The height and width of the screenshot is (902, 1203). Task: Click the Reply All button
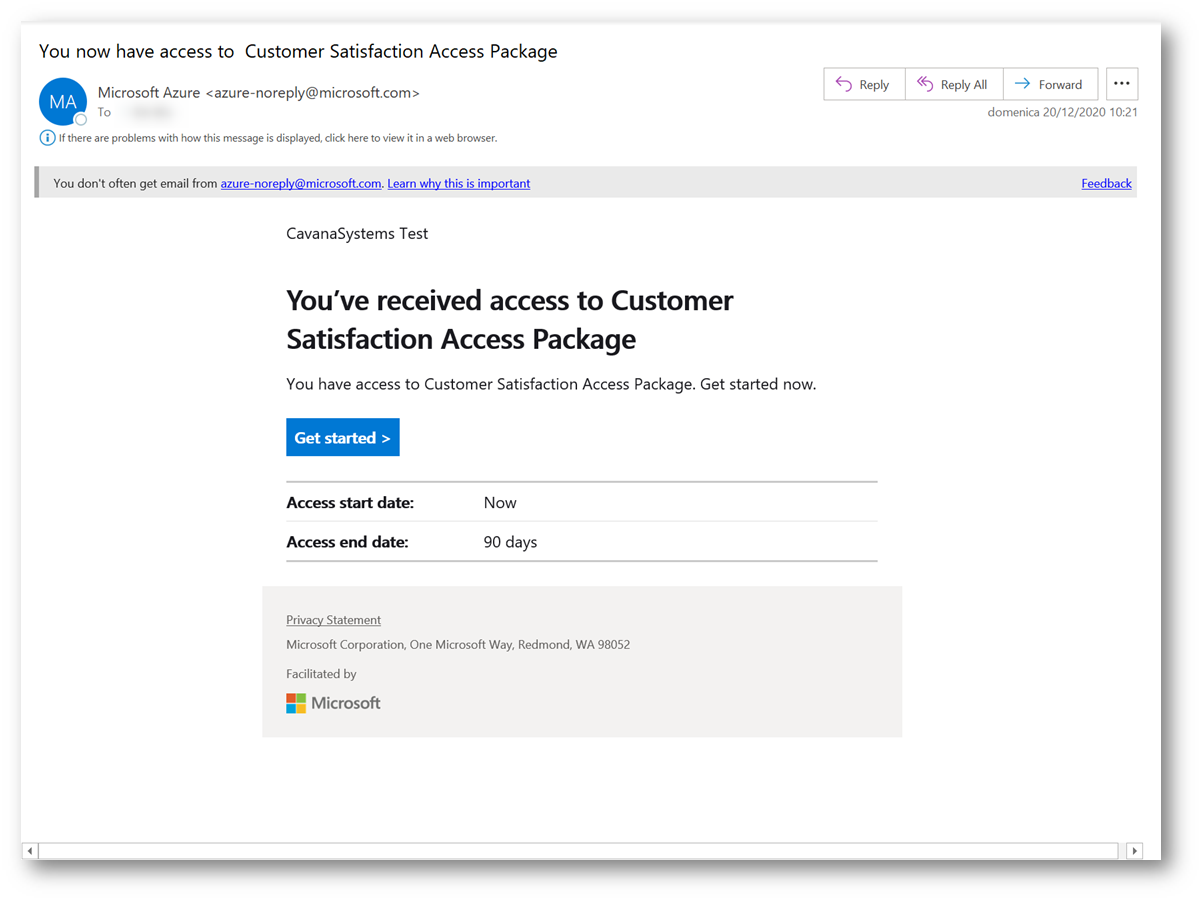pyautogui.click(x=954, y=84)
